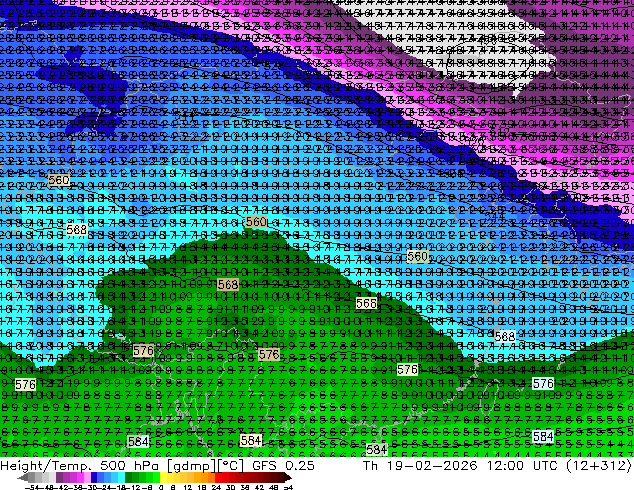
Task: Click the pale pink legend swatch
Action: coord(87,477)
